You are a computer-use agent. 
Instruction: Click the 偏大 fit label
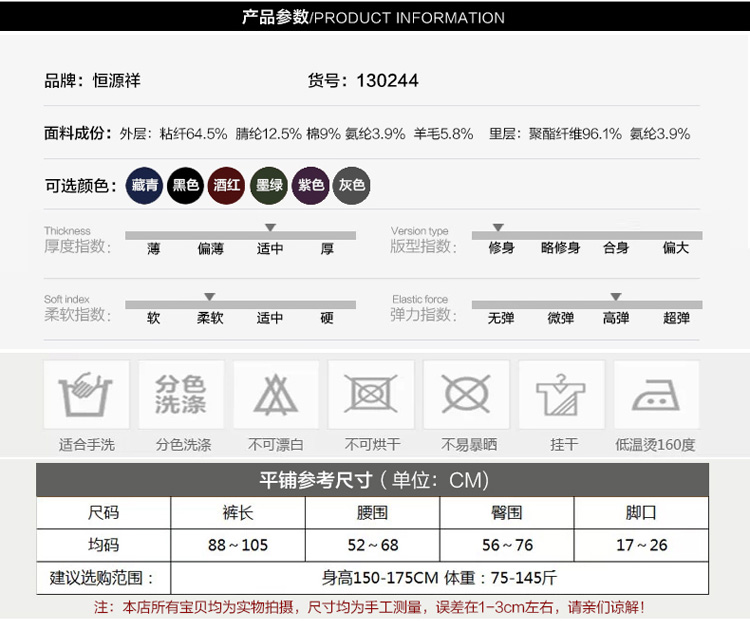point(676,248)
